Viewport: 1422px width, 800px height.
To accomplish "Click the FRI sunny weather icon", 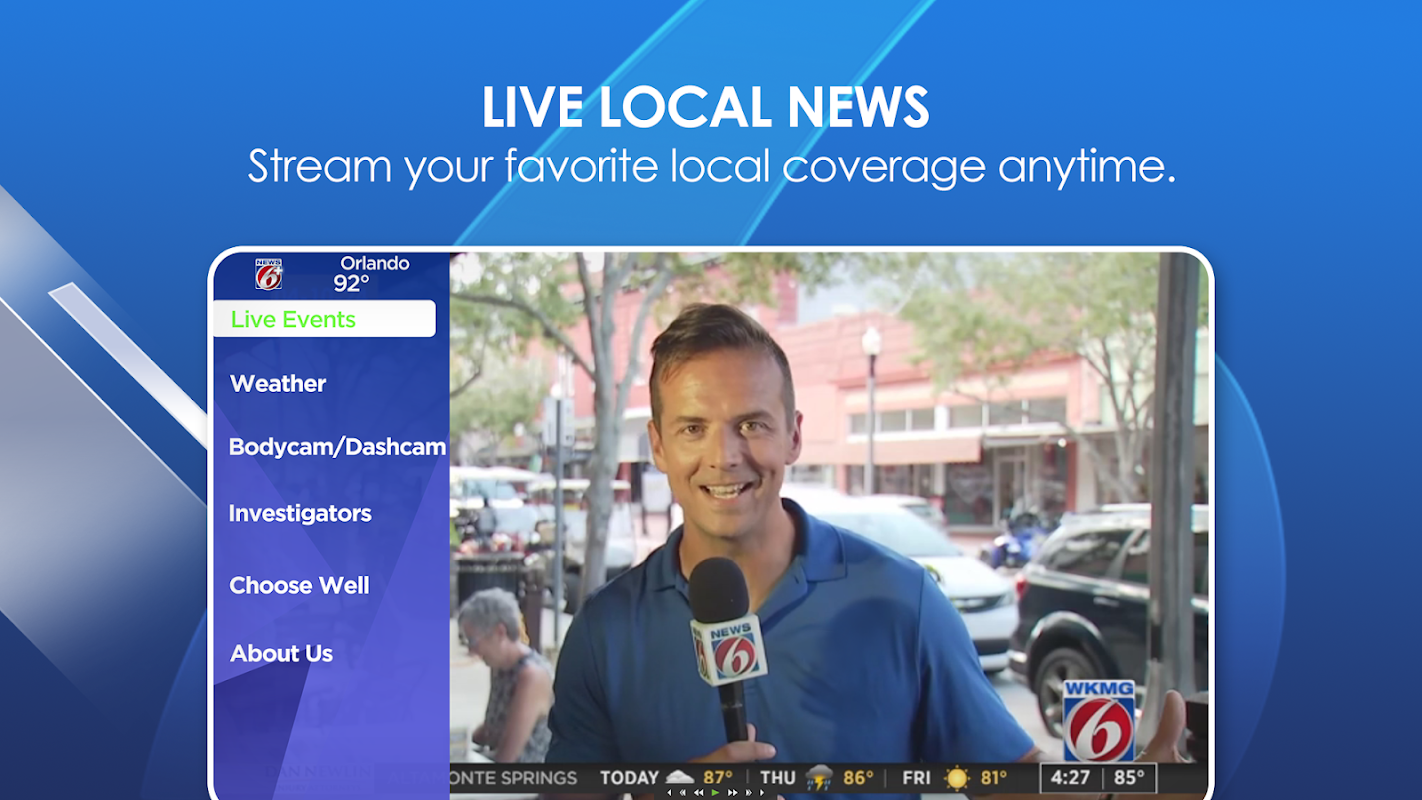I will coord(957,778).
